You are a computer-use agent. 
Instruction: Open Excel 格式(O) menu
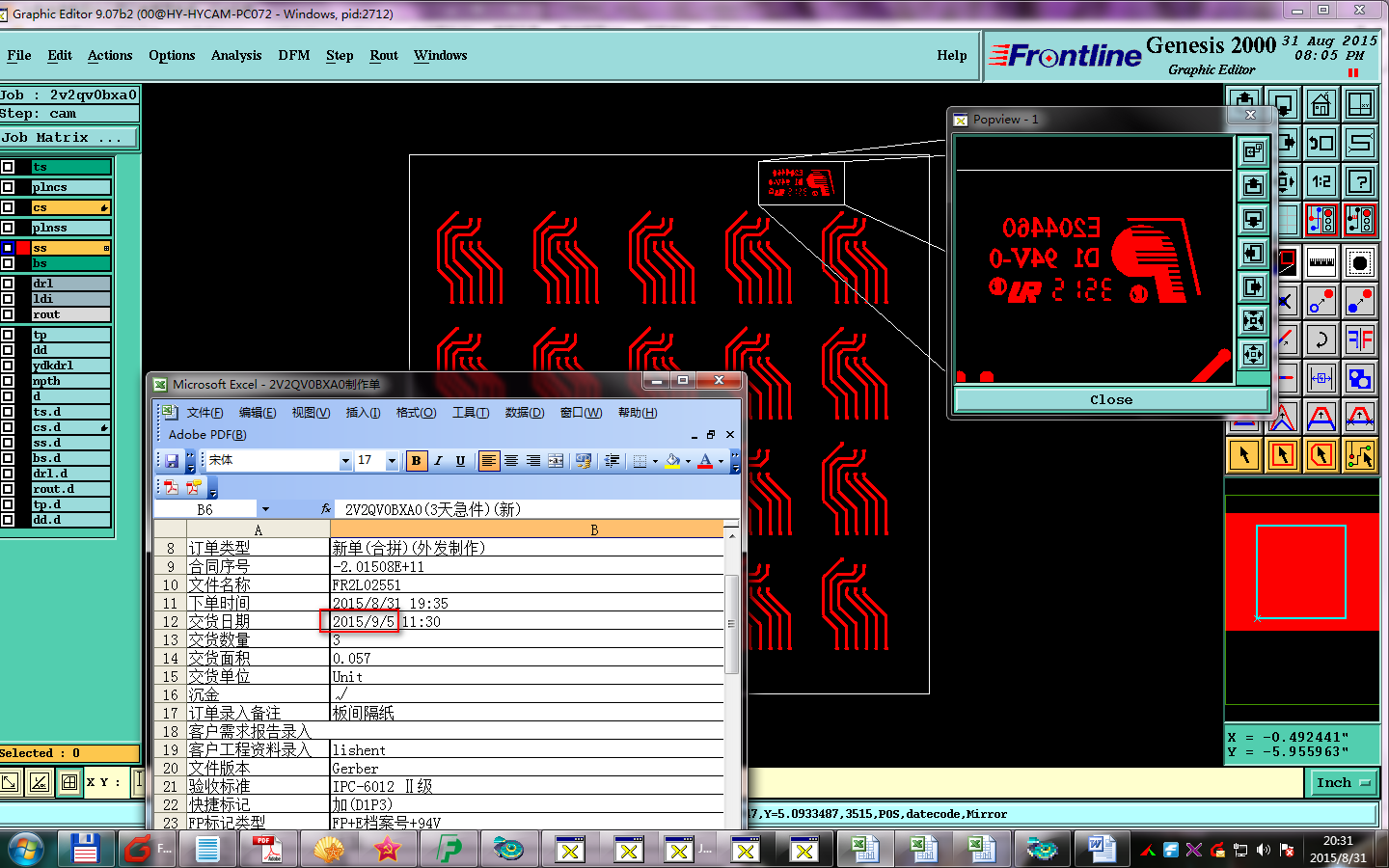[x=416, y=413]
